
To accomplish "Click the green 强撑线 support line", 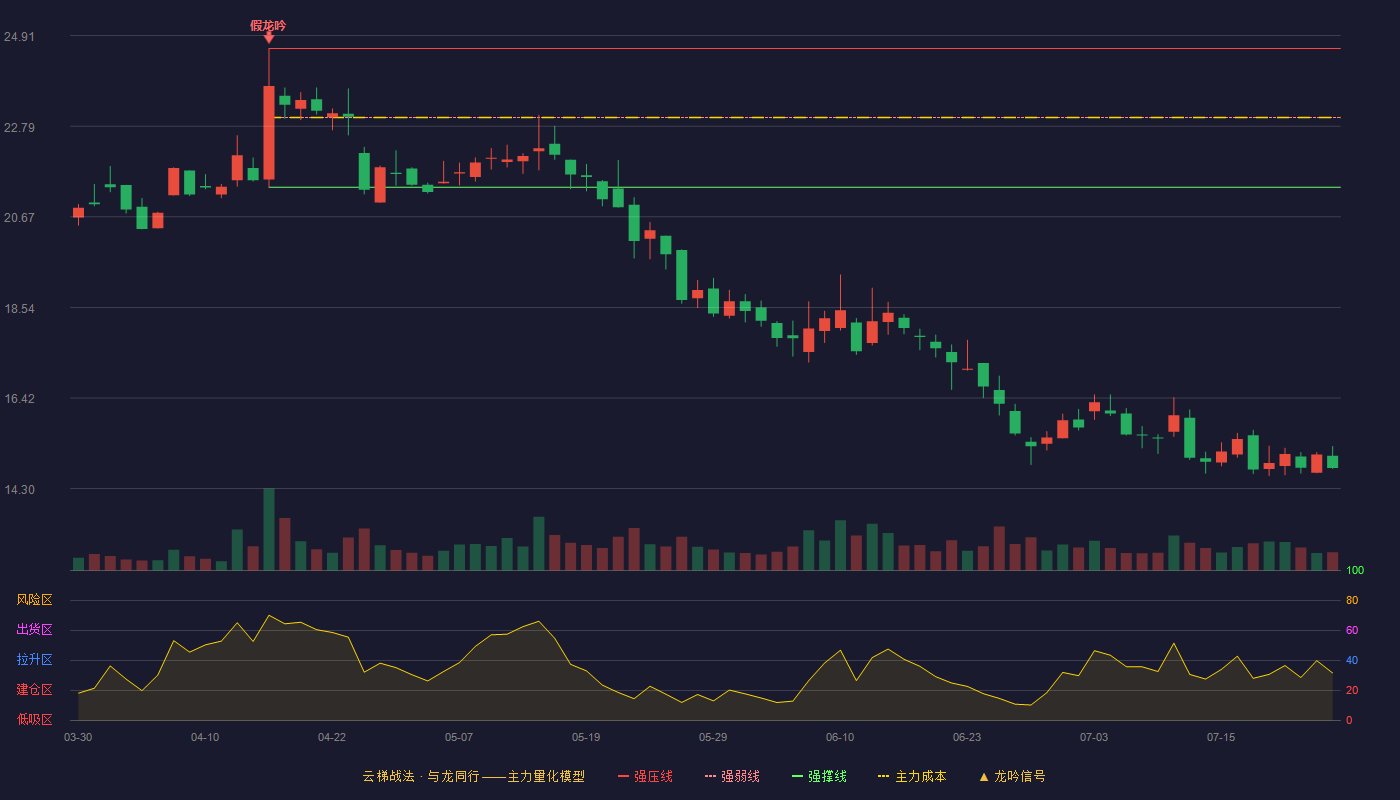I will tap(805, 187).
